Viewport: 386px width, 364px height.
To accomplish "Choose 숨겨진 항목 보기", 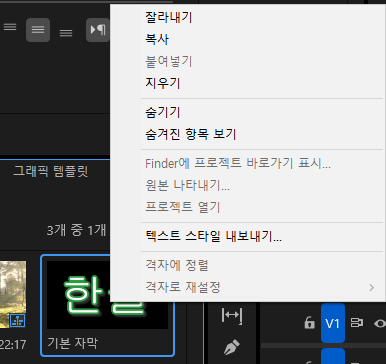I will [x=191, y=134].
